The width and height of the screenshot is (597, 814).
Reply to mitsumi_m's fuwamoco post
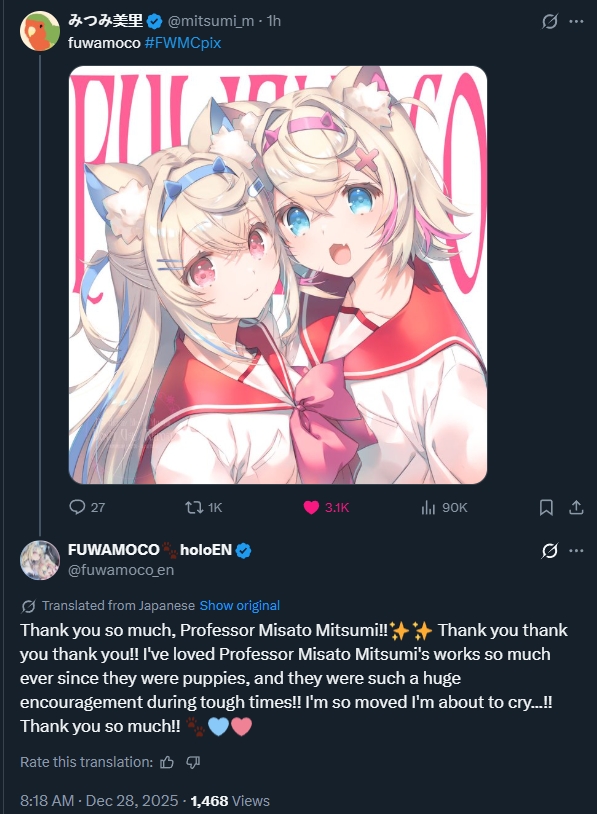click(x=87, y=507)
